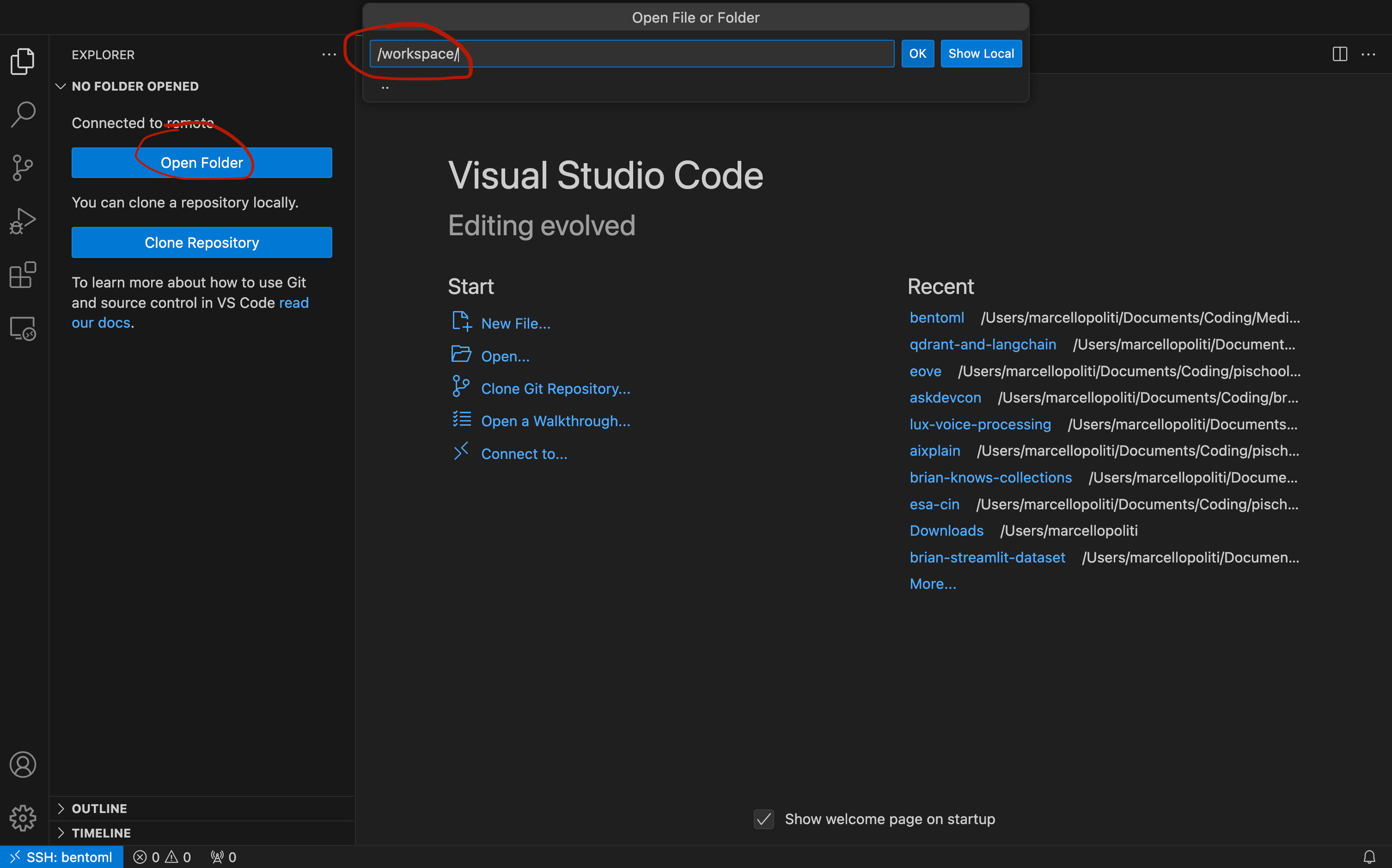
Task: Toggle Show welcome page on startup checkbox
Action: [x=763, y=819]
